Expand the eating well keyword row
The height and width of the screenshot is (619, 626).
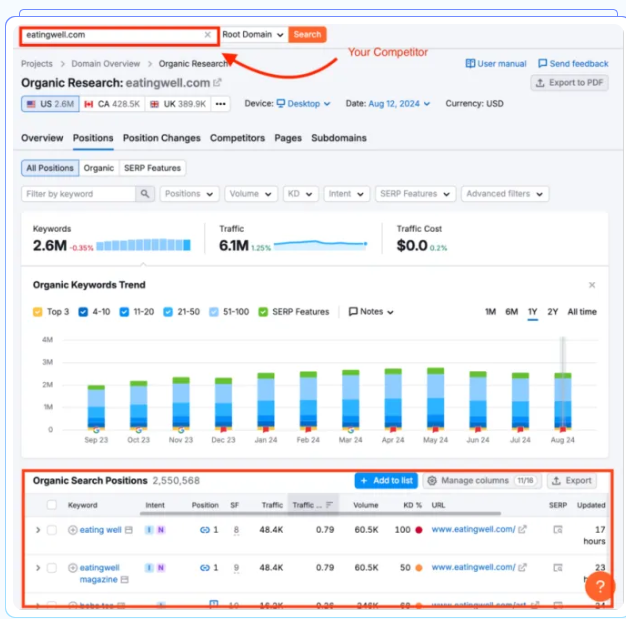click(38, 530)
